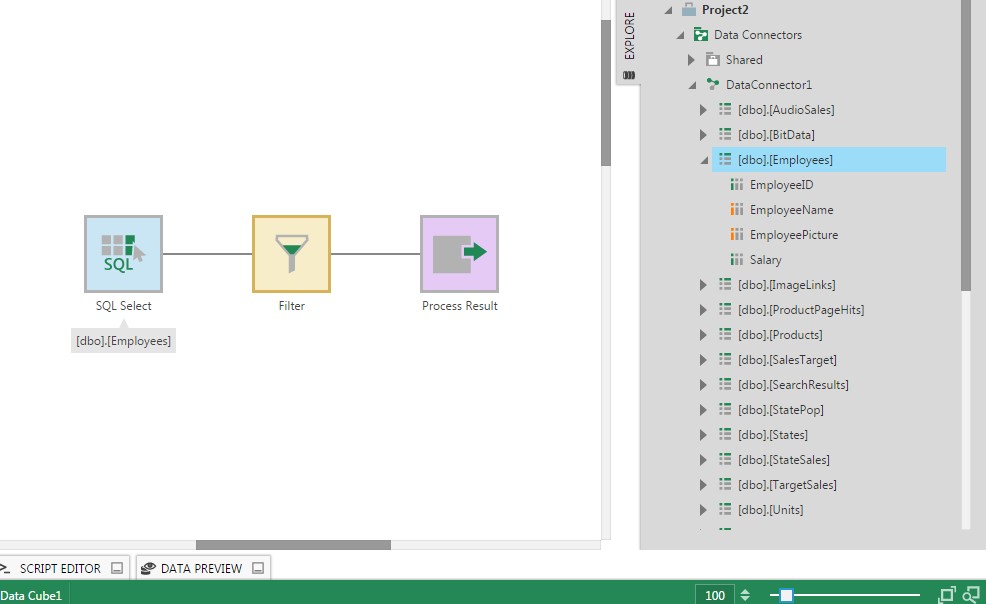Click the EmployeePicture column icon

pyautogui.click(x=737, y=234)
